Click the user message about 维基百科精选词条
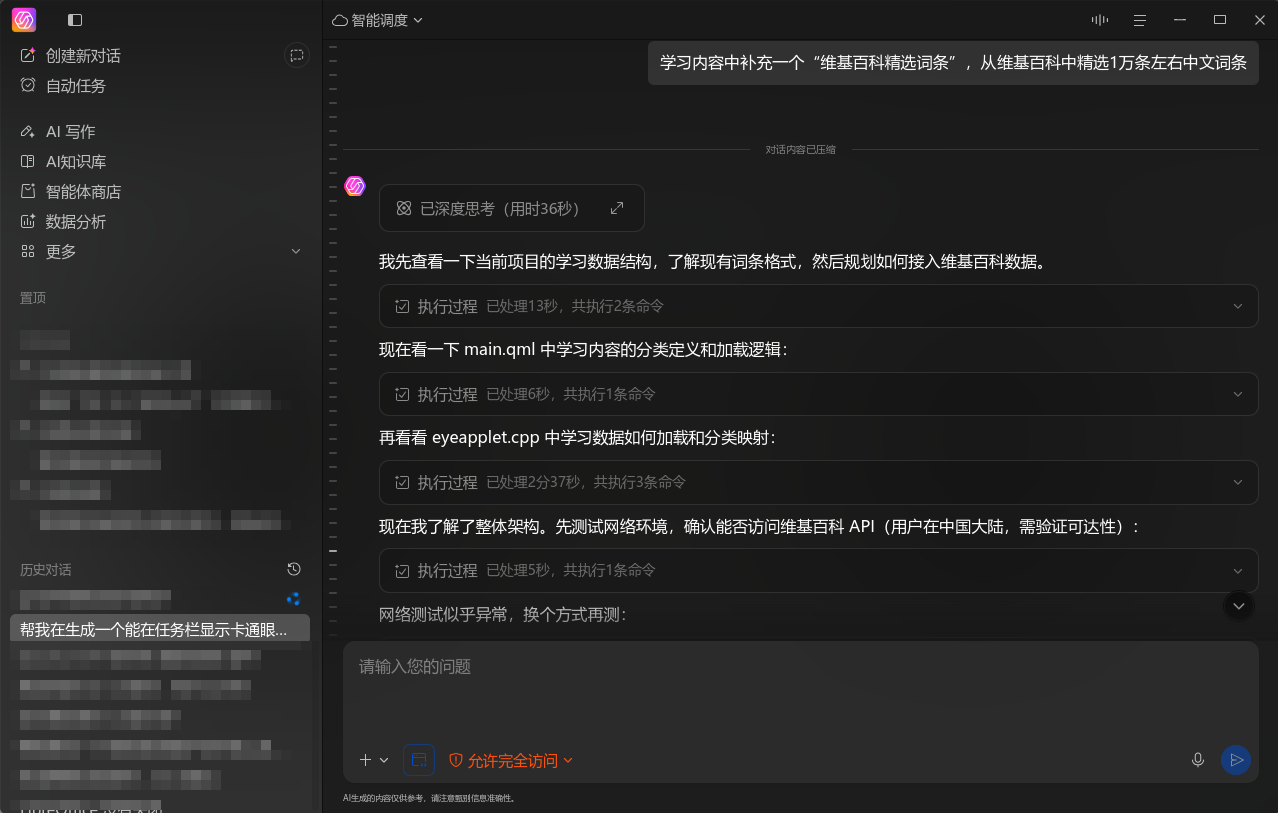Image resolution: width=1278 pixels, height=813 pixels. 953,63
